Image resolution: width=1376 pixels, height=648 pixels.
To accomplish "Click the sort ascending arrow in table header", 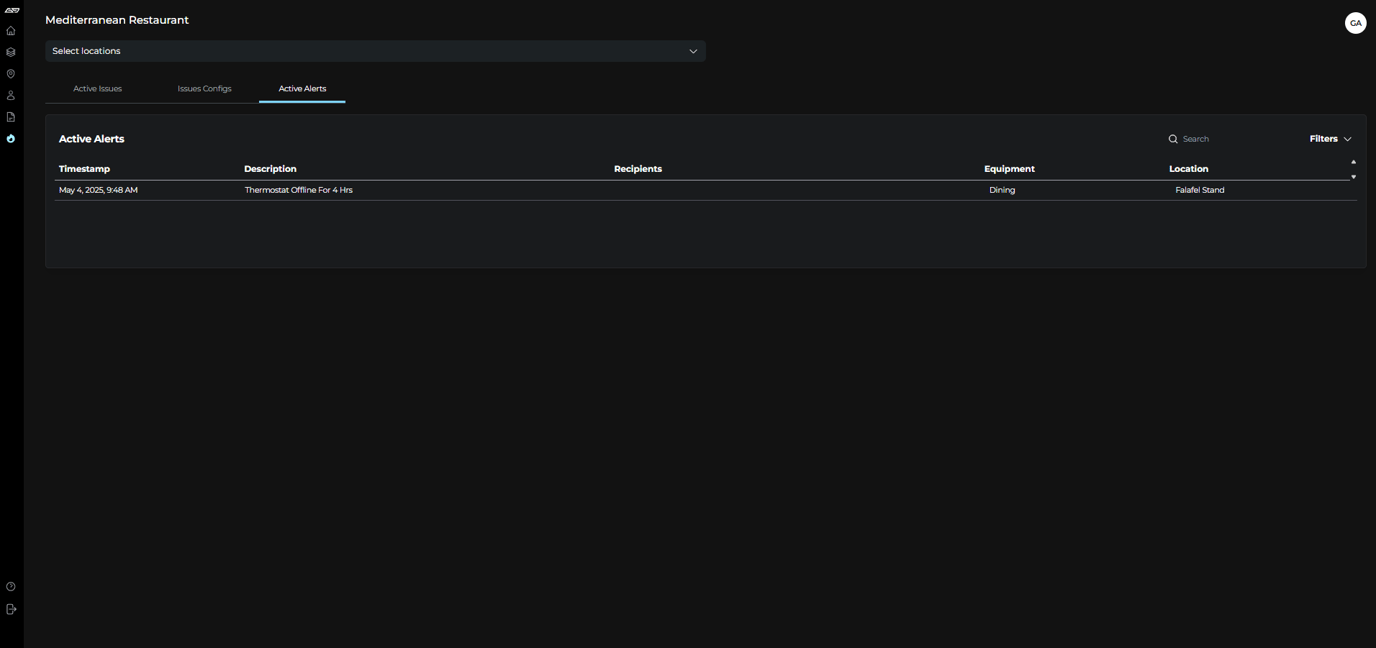I will click(x=1353, y=162).
